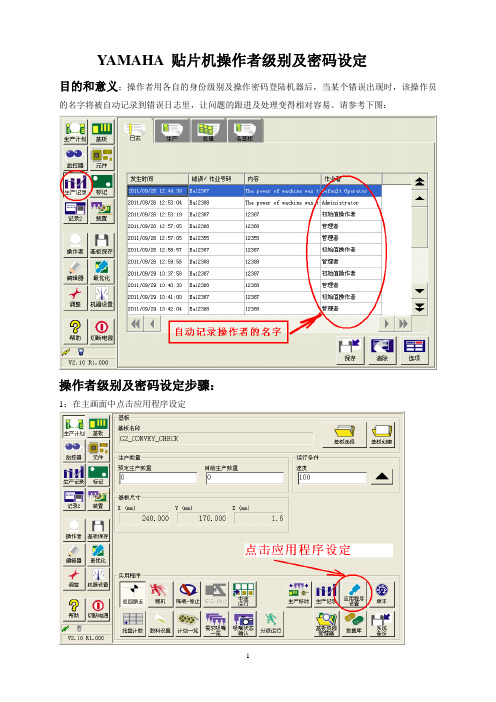Click 基板保存 floppy icon in upper screenshot
Image resolution: width=496 pixels, height=702 pixels.
pyautogui.click(x=102, y=244)
